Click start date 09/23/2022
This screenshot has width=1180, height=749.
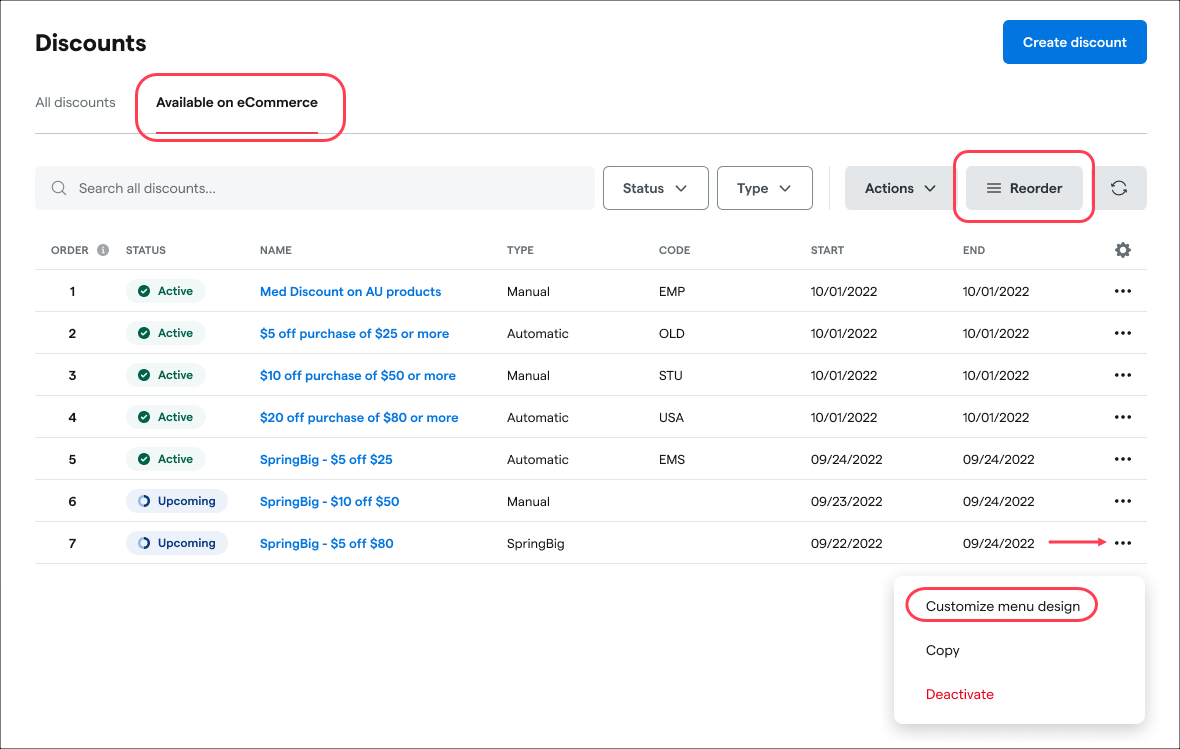pos(847,501)
